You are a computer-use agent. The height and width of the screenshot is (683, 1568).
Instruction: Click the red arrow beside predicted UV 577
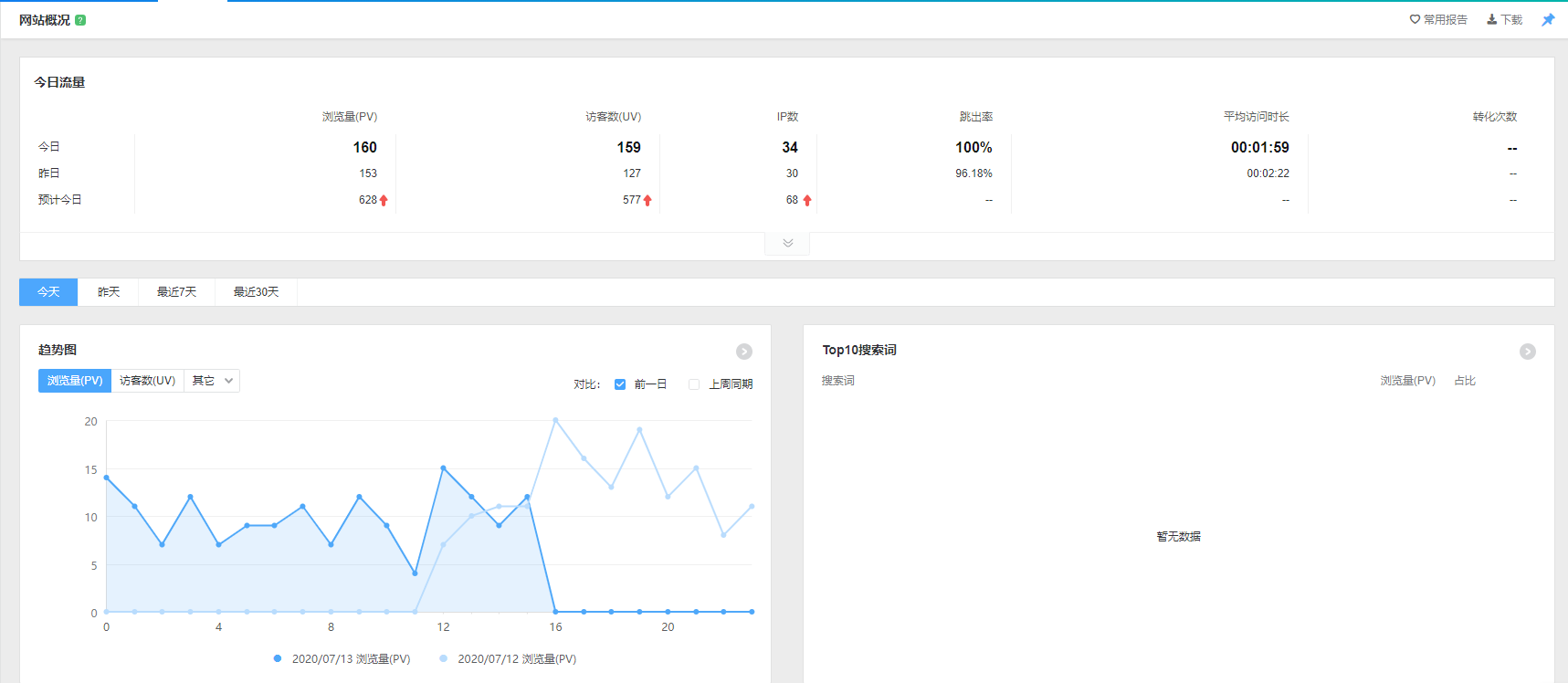647,201
